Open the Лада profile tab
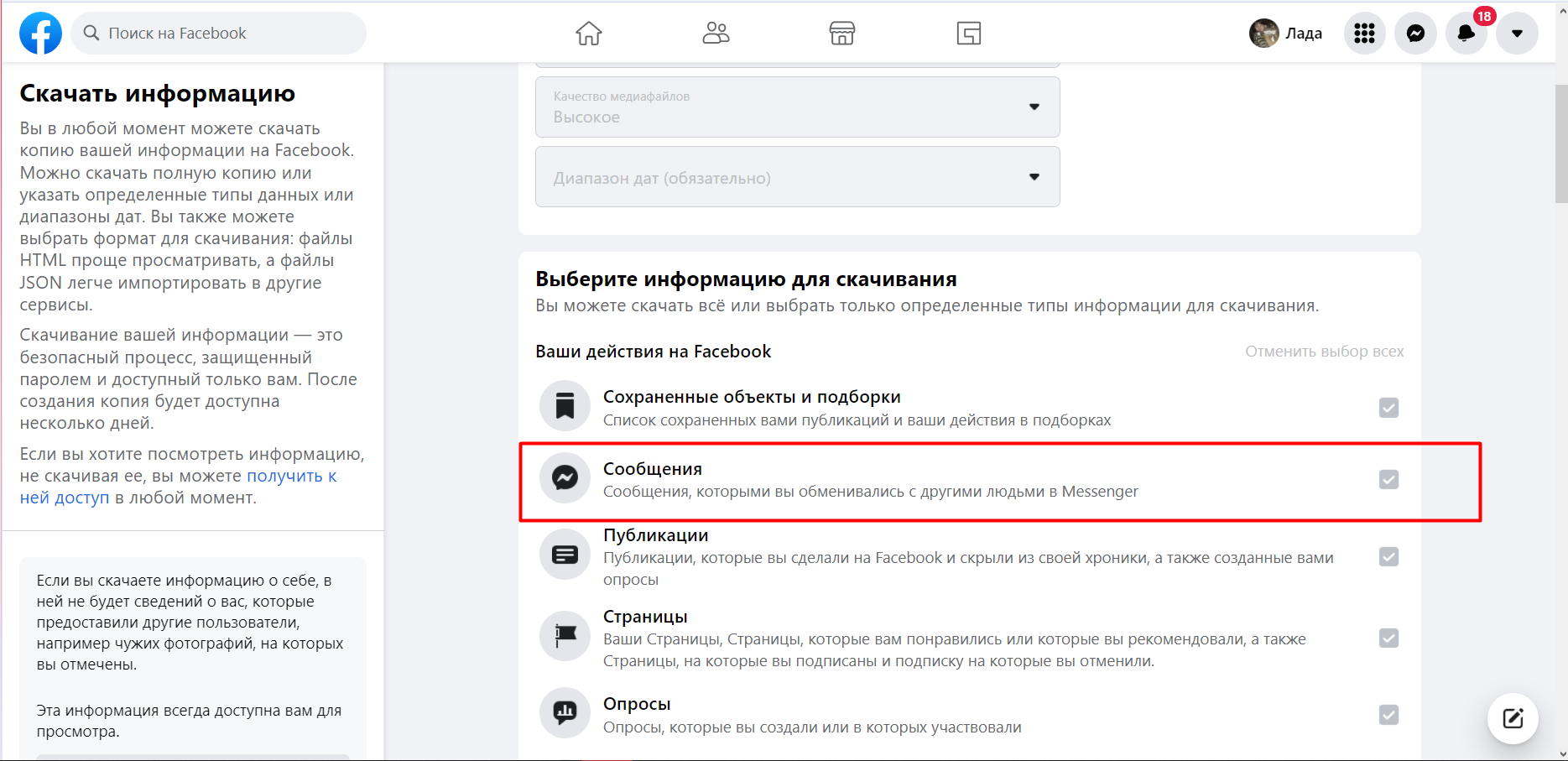 point(1286,34)
